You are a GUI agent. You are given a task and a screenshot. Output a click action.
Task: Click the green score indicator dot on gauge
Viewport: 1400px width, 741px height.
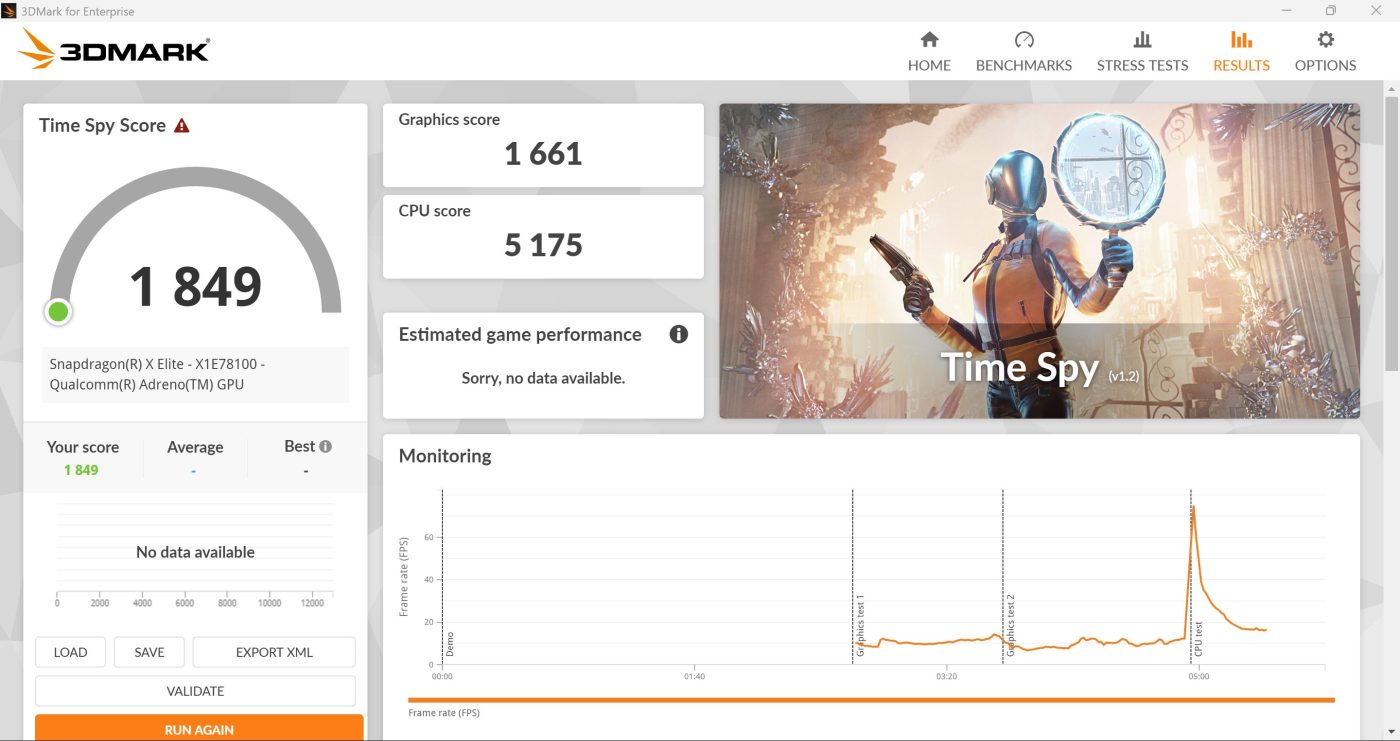(x=58, y=312)
